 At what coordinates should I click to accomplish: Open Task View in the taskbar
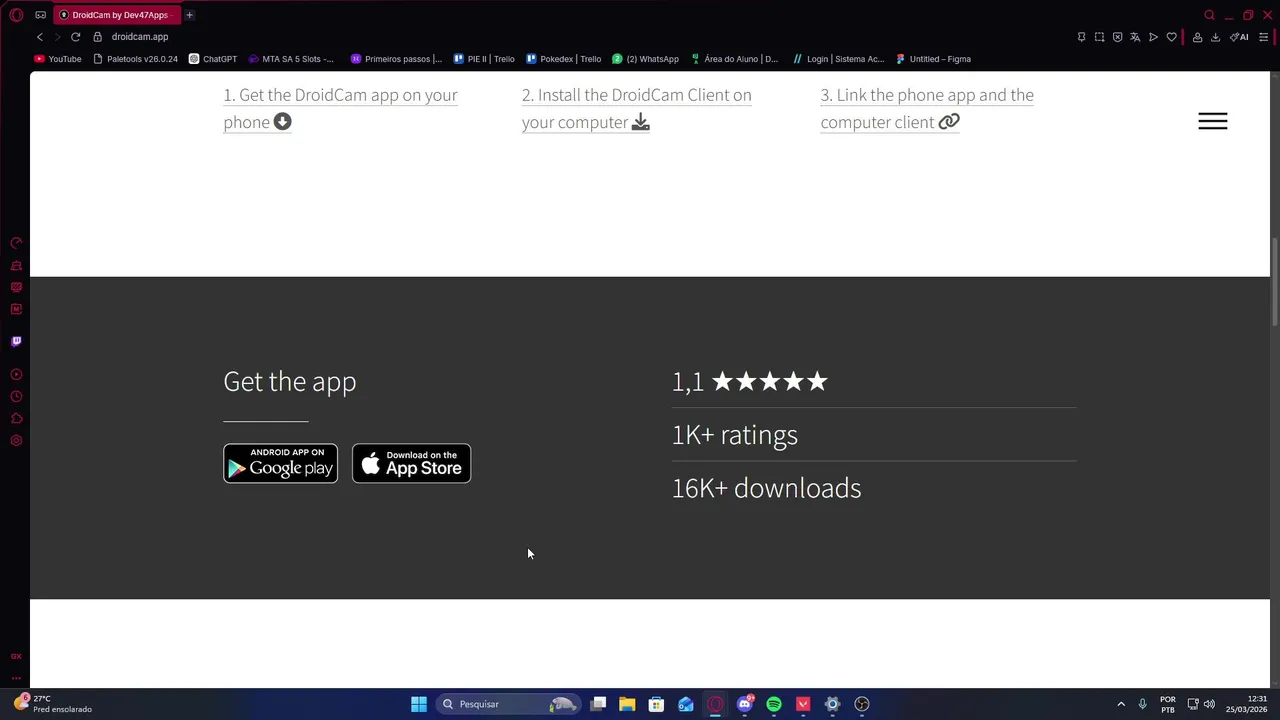coord(598,704)
